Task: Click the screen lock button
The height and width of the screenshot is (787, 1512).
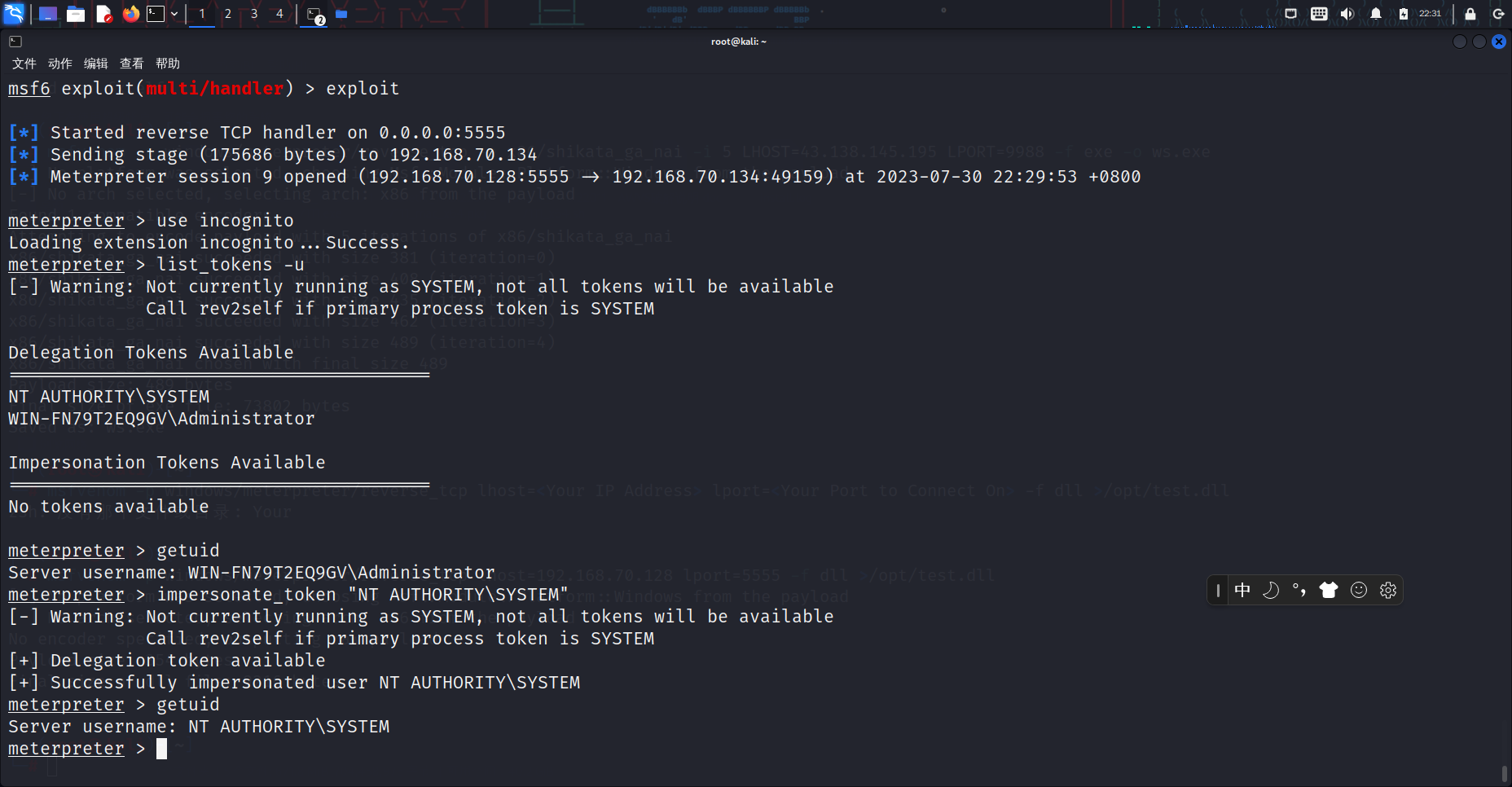Action: [1470, 14]
